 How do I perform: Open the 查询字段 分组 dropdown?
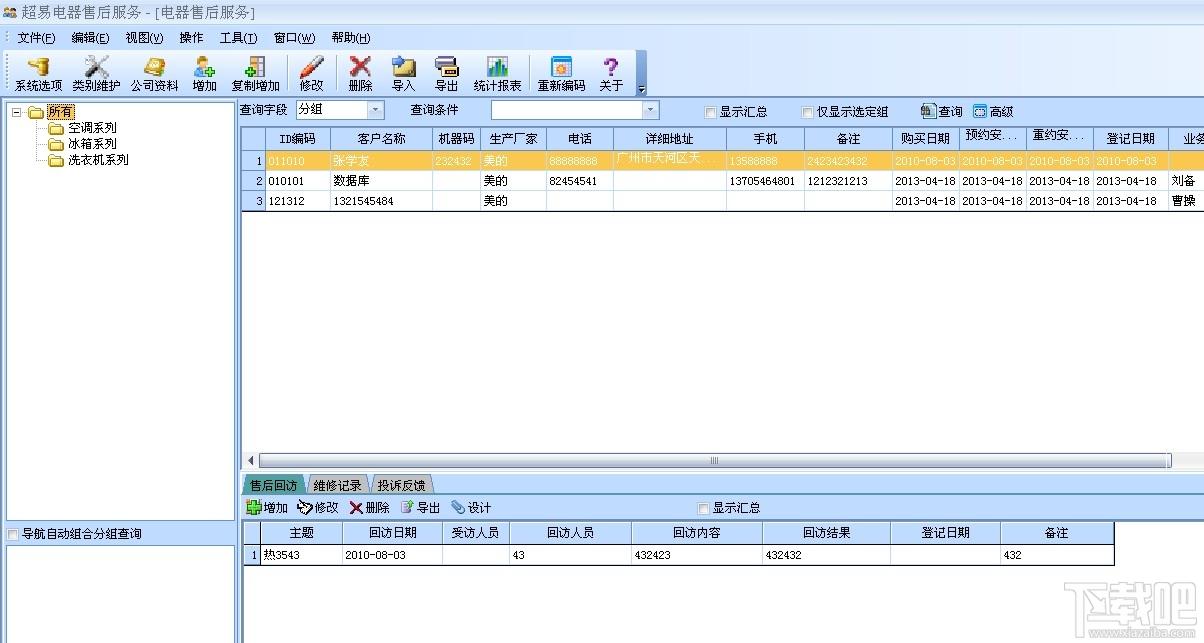(376, 110)
